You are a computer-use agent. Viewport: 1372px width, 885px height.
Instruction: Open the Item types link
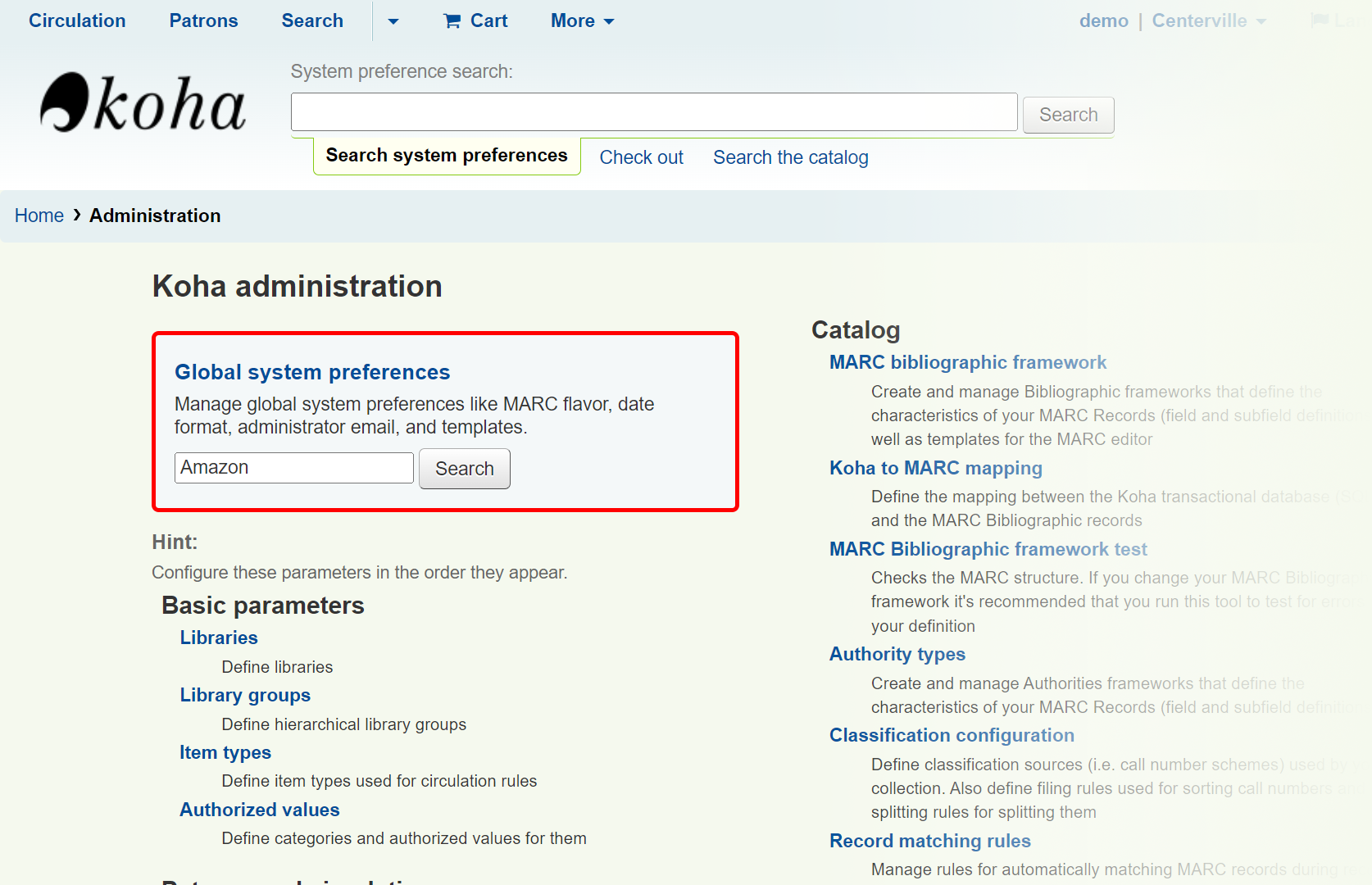click(225, 752)
